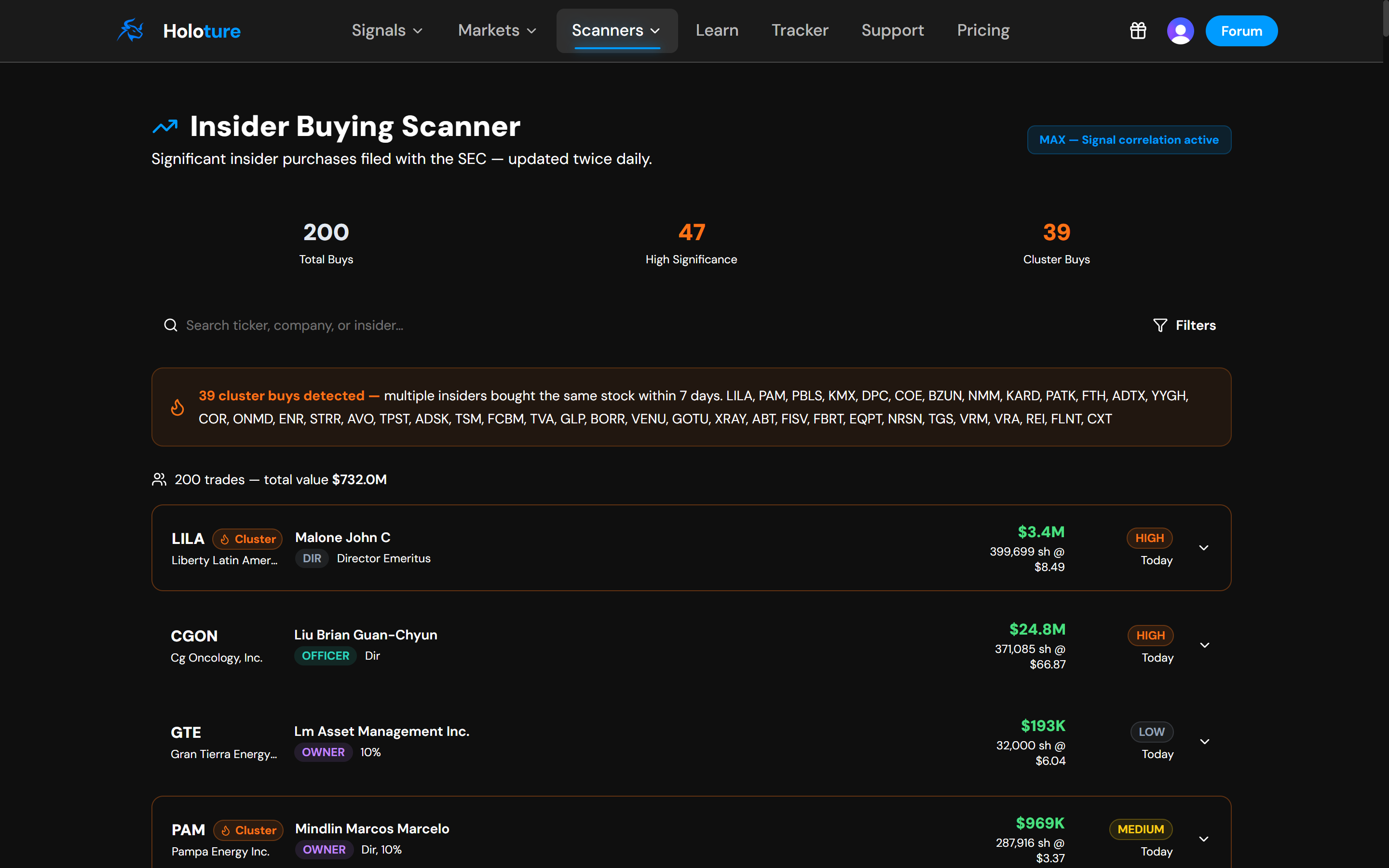Select the PAM ticker symbol

click(188, 830)
